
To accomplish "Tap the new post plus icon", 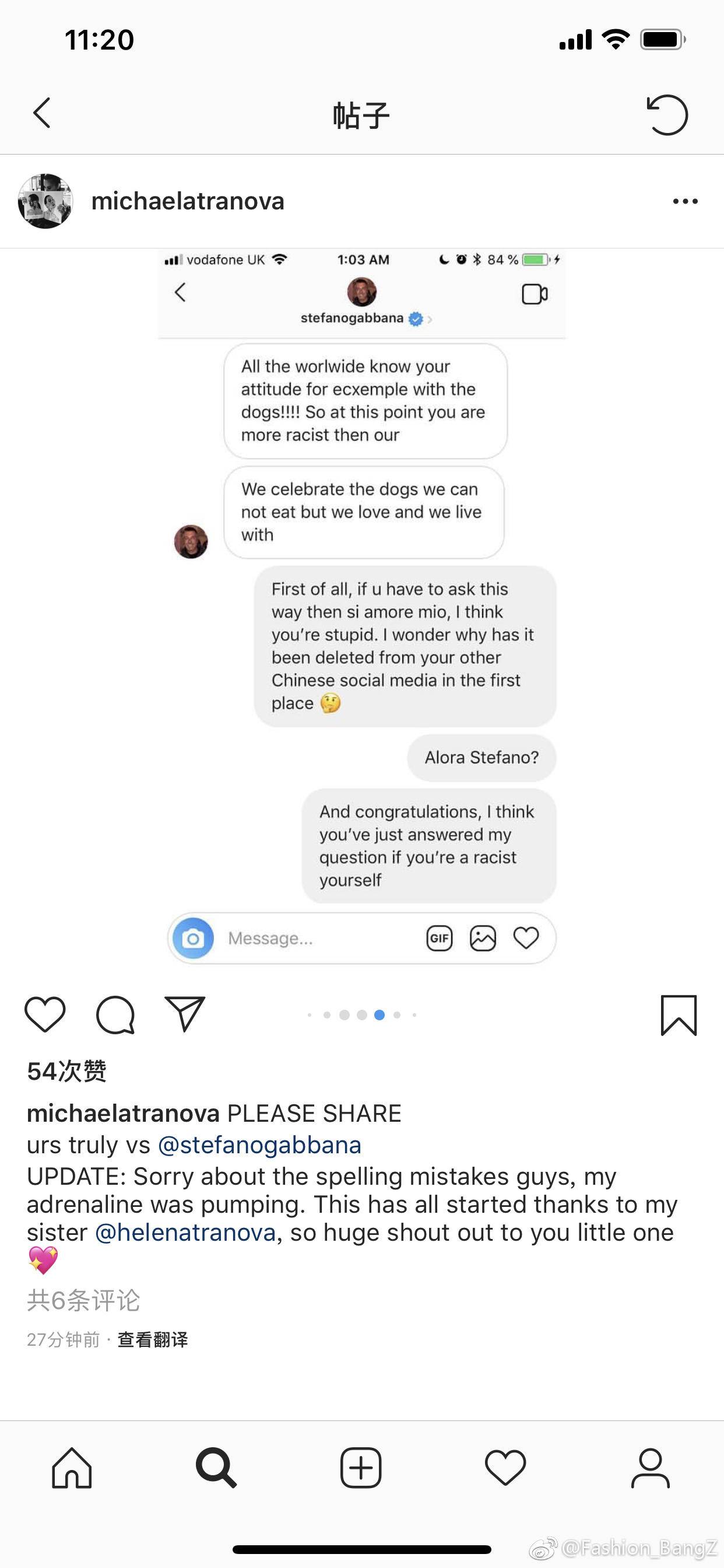I will [361, 1468].
